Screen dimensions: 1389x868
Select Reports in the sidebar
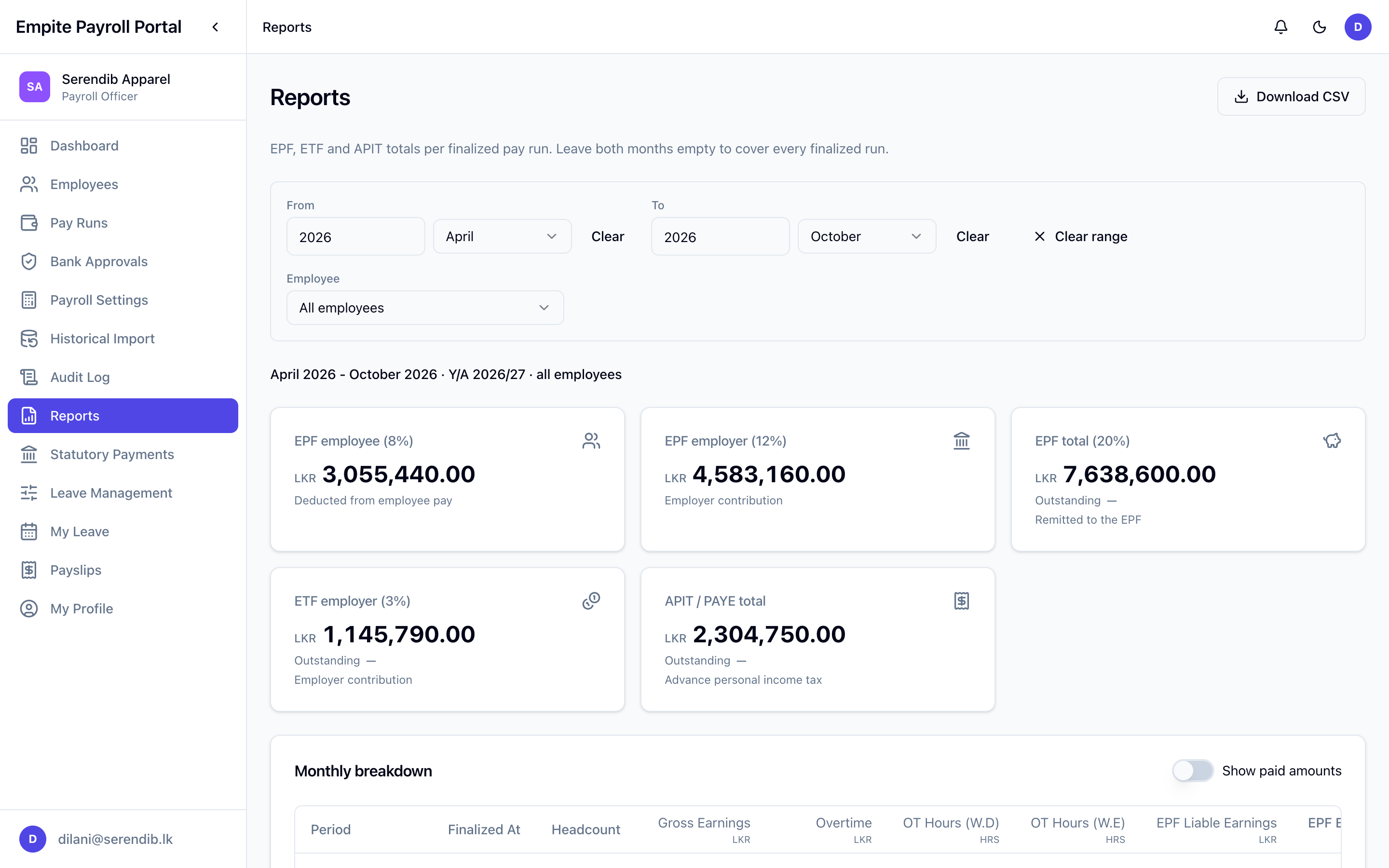click(123, 416)
